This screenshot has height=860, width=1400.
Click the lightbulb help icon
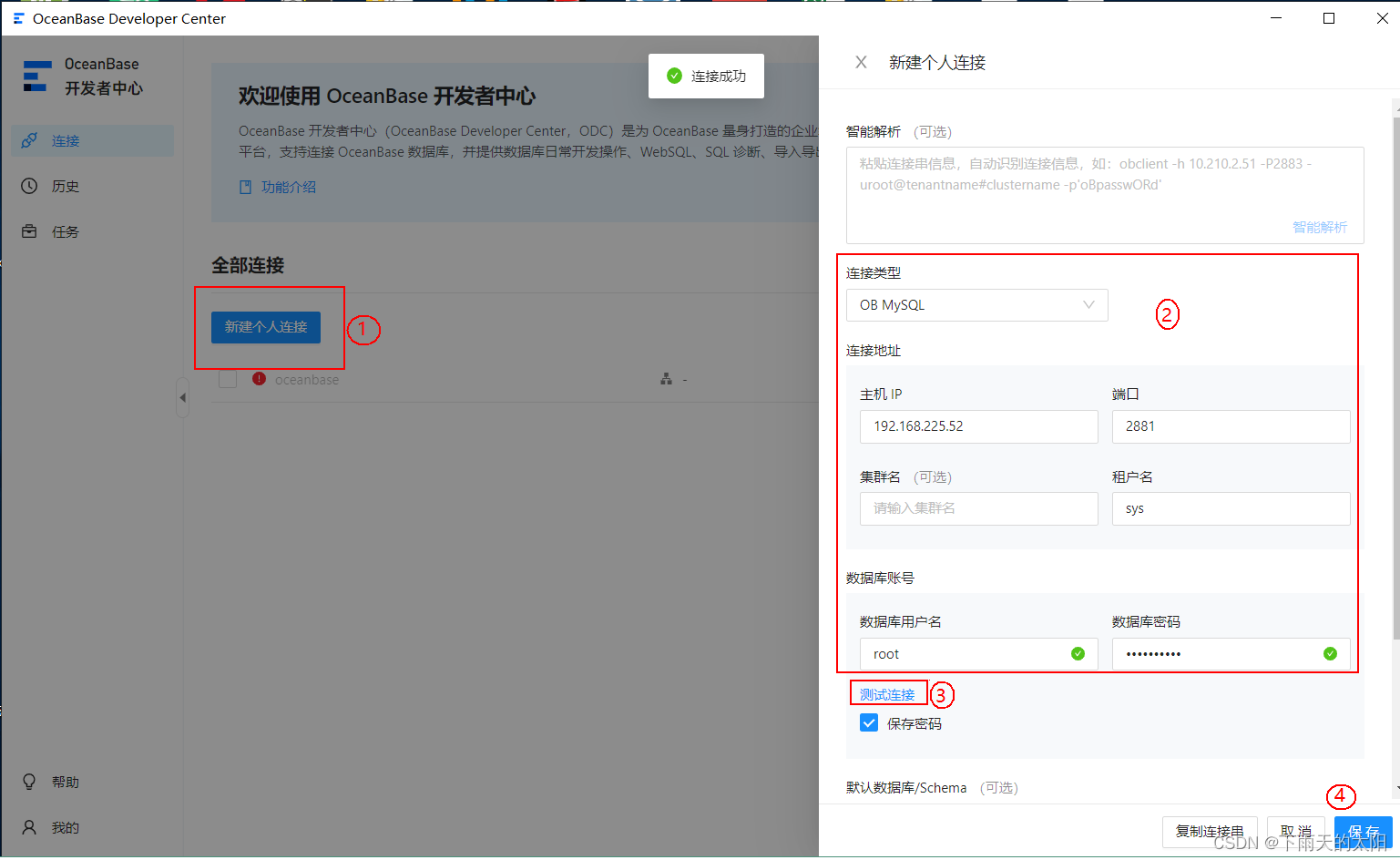click(x=29, y=782)
